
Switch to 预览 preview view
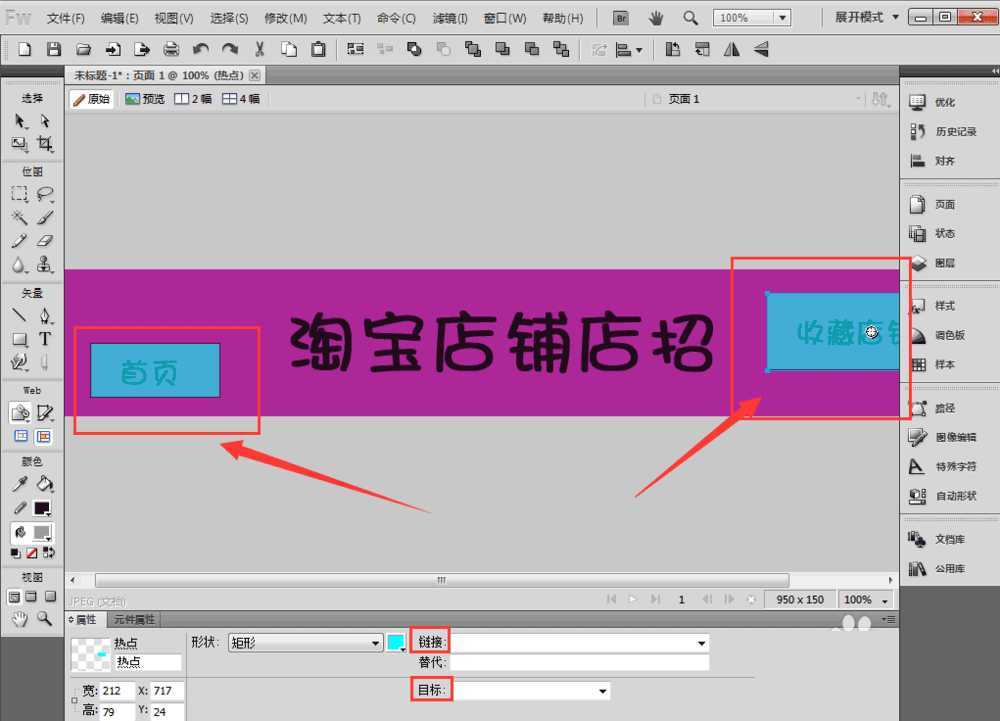coord(145,99)
